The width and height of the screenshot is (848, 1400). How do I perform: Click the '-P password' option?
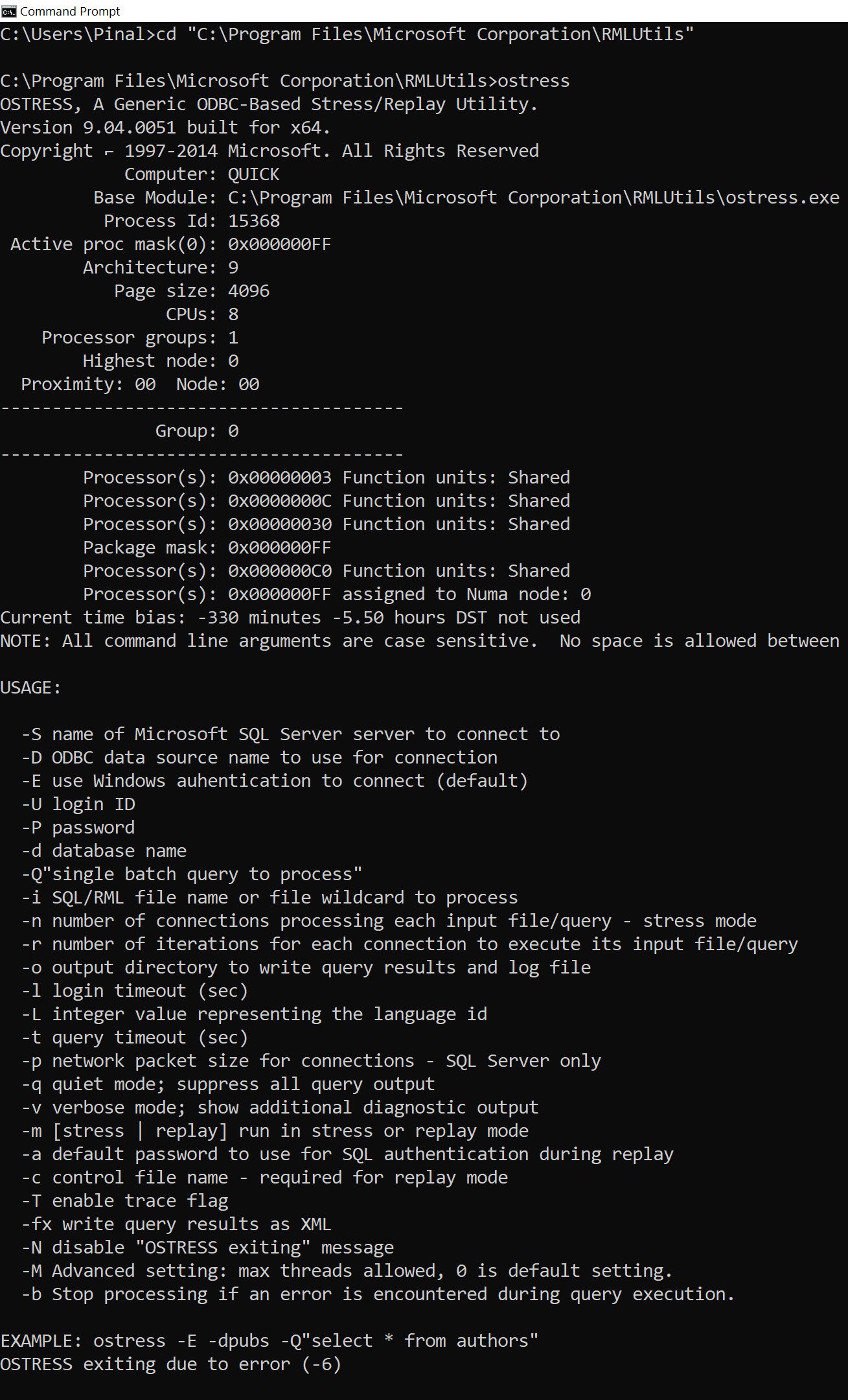78,828
